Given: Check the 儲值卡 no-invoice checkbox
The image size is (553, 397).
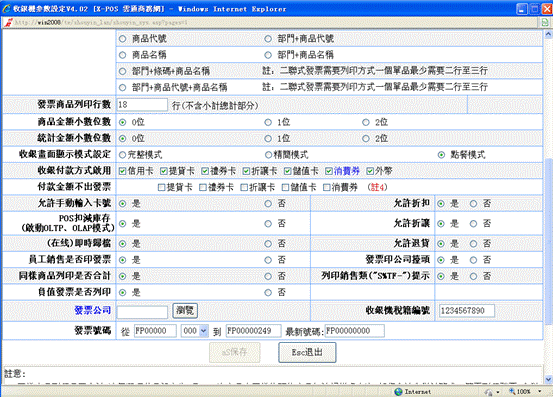Looking at the screenshot, I should (x=285, y=187).
